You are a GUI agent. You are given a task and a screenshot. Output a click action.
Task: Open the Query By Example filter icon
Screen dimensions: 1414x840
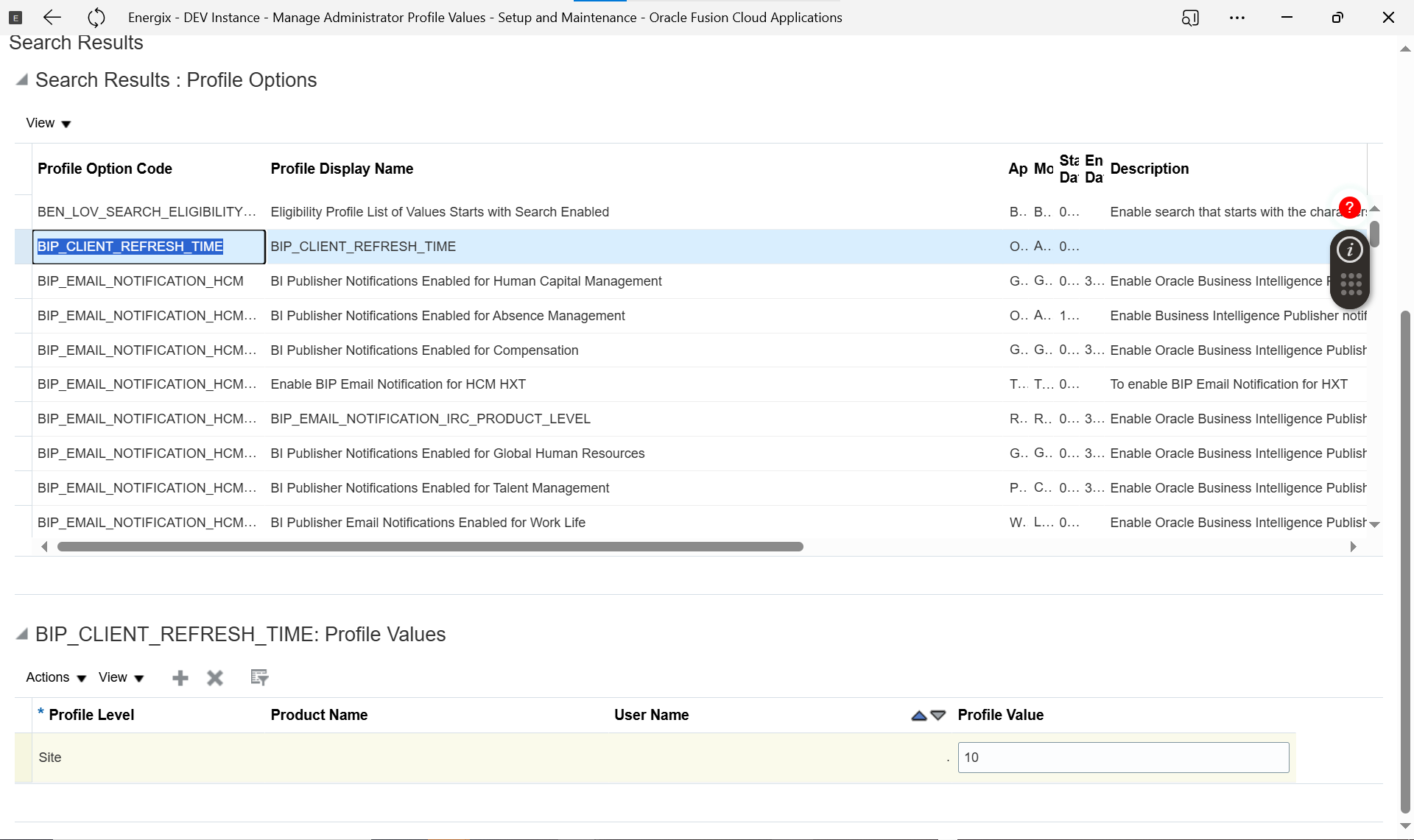pyautogui.click(x=259, y=677)
